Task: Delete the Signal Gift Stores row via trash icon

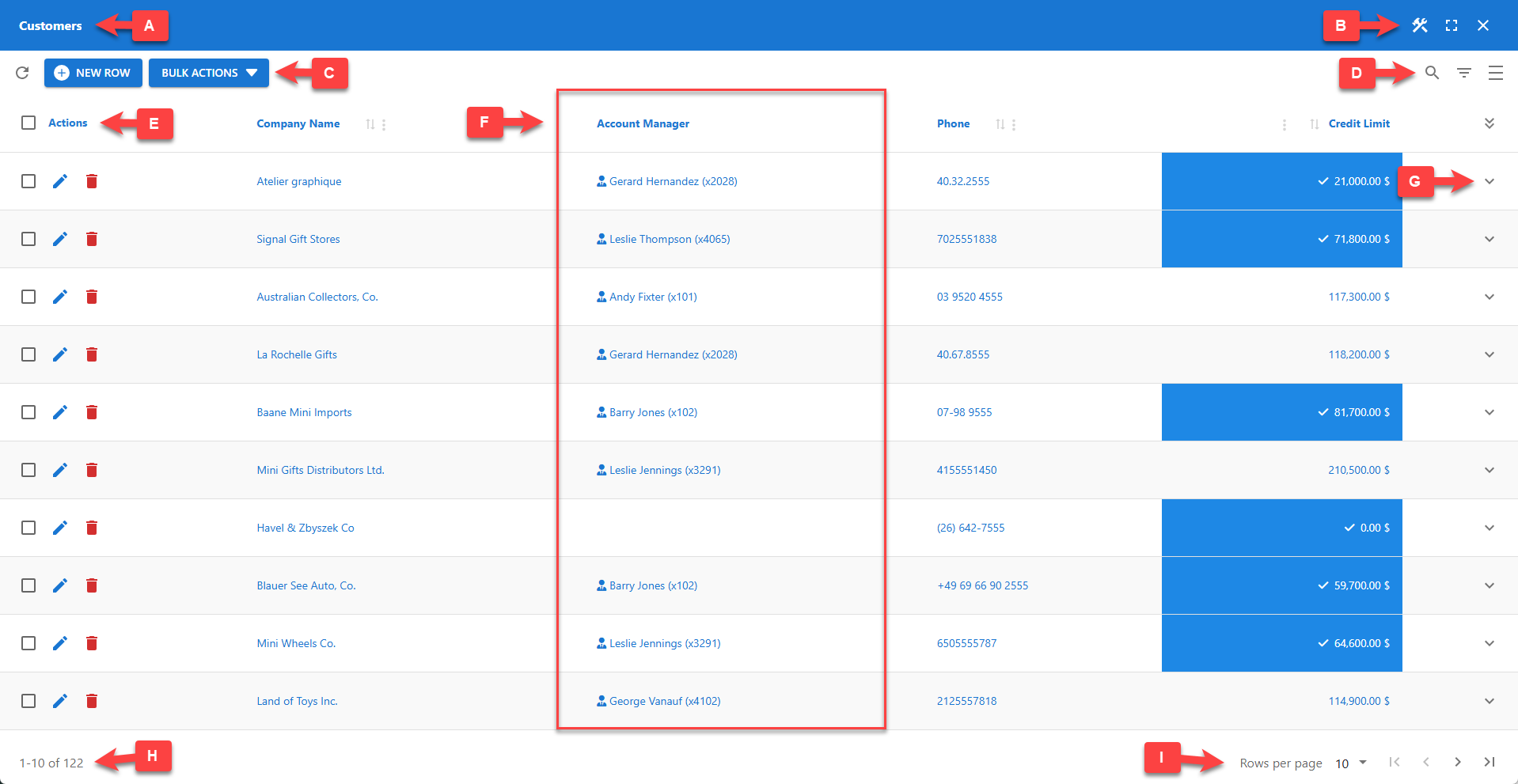Action: tap(92, 239)
